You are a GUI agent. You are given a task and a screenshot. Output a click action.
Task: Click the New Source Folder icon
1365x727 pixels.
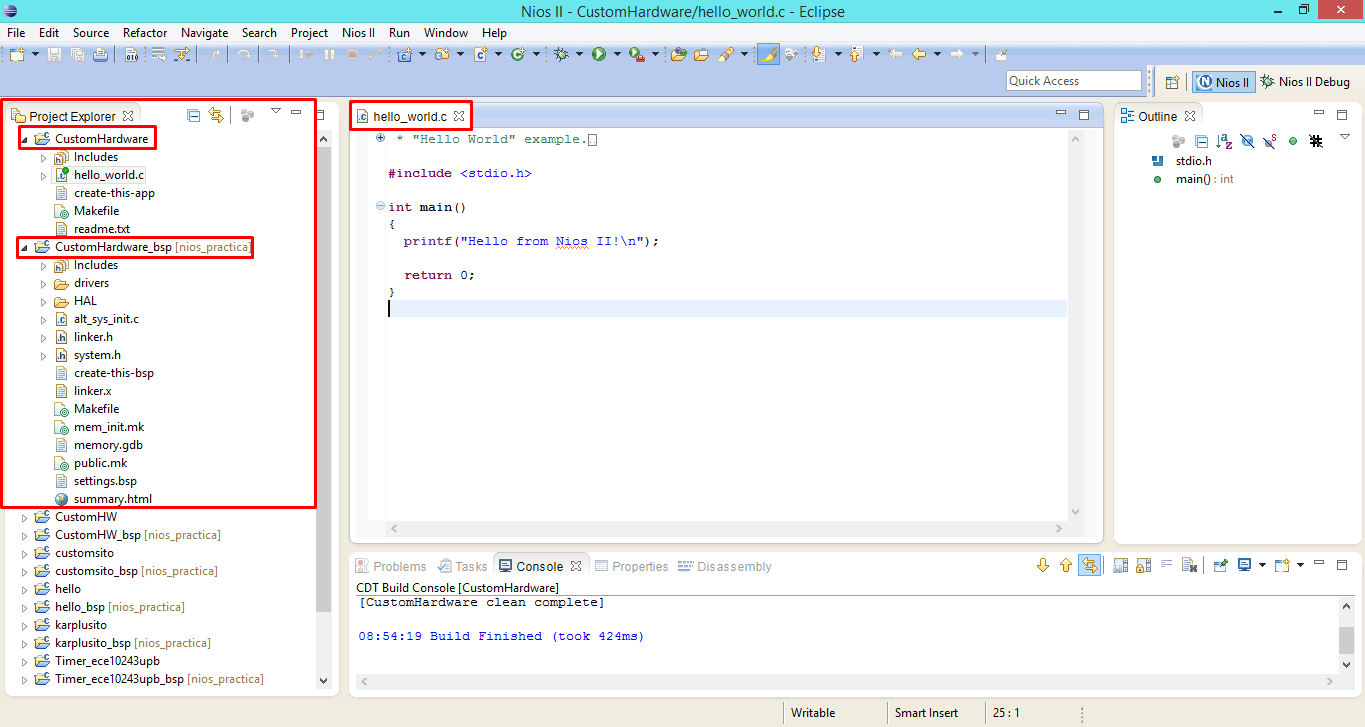pyautogui.click(x=442, y=54)
